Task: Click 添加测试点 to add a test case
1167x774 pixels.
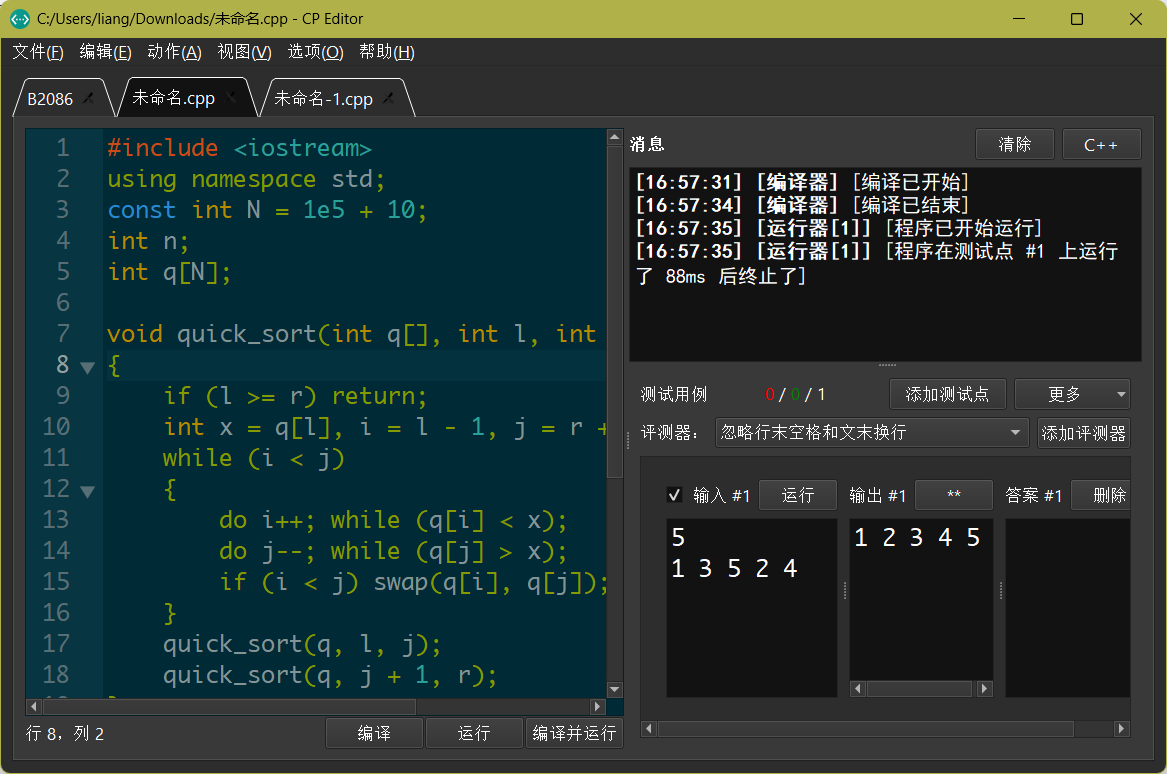Action: click(947, 394)
